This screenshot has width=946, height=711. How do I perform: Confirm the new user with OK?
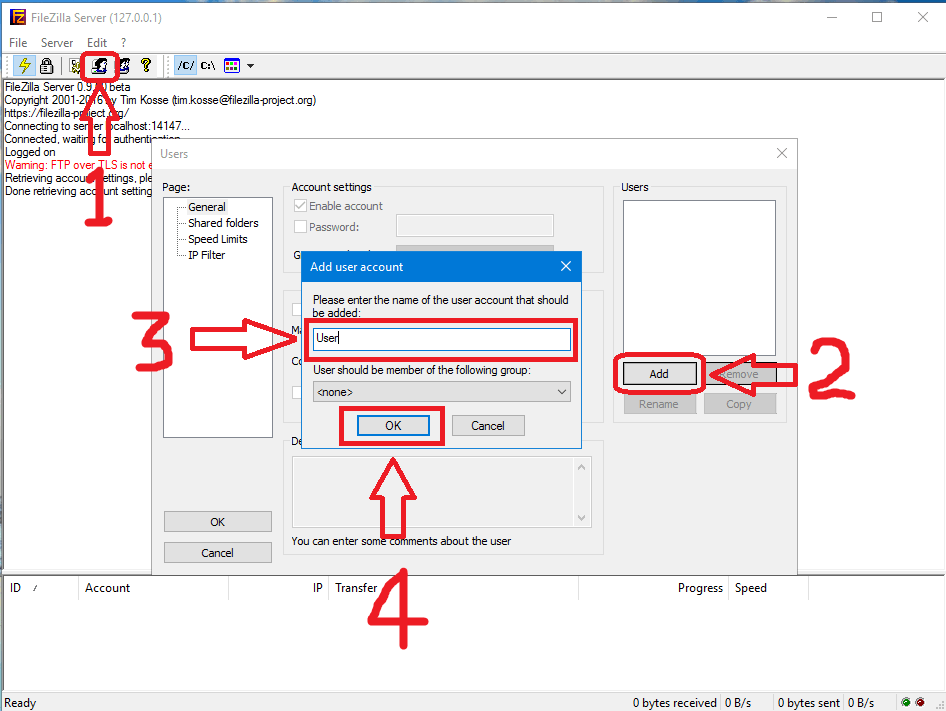[392, 425]
